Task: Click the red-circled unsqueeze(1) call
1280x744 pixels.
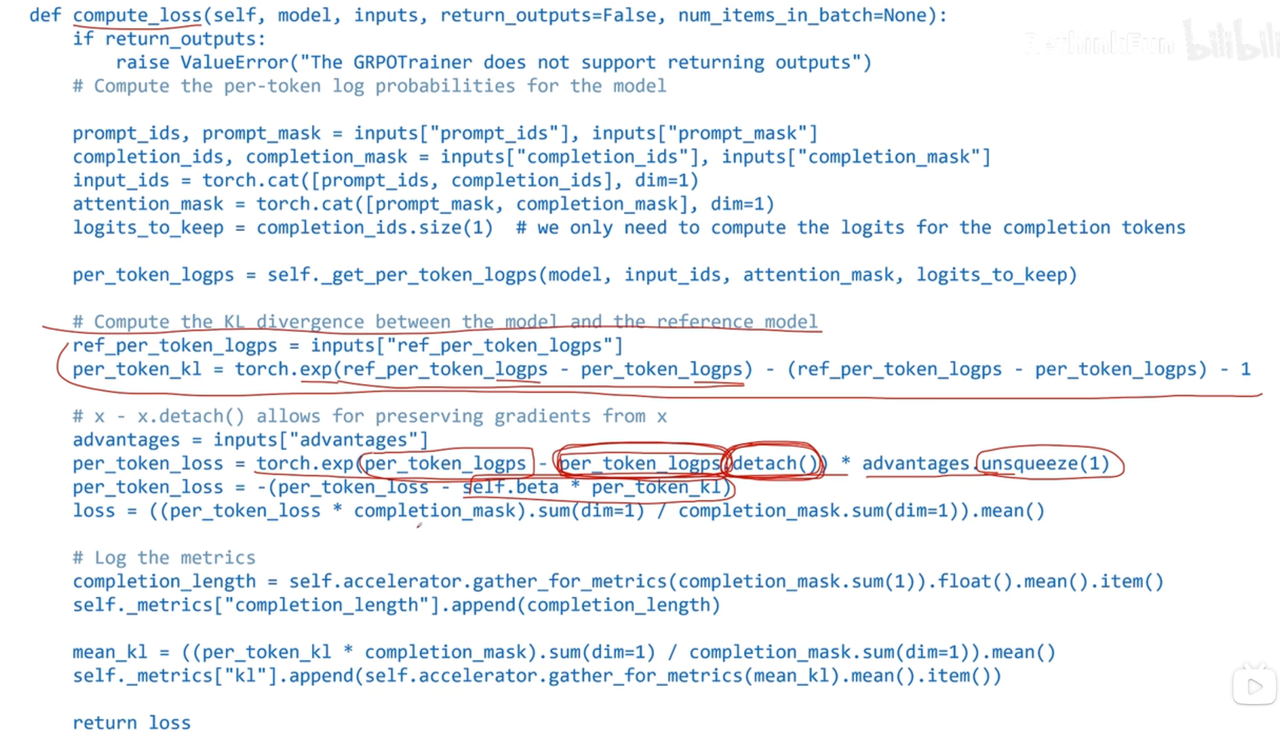Action: click(1046, 463)
